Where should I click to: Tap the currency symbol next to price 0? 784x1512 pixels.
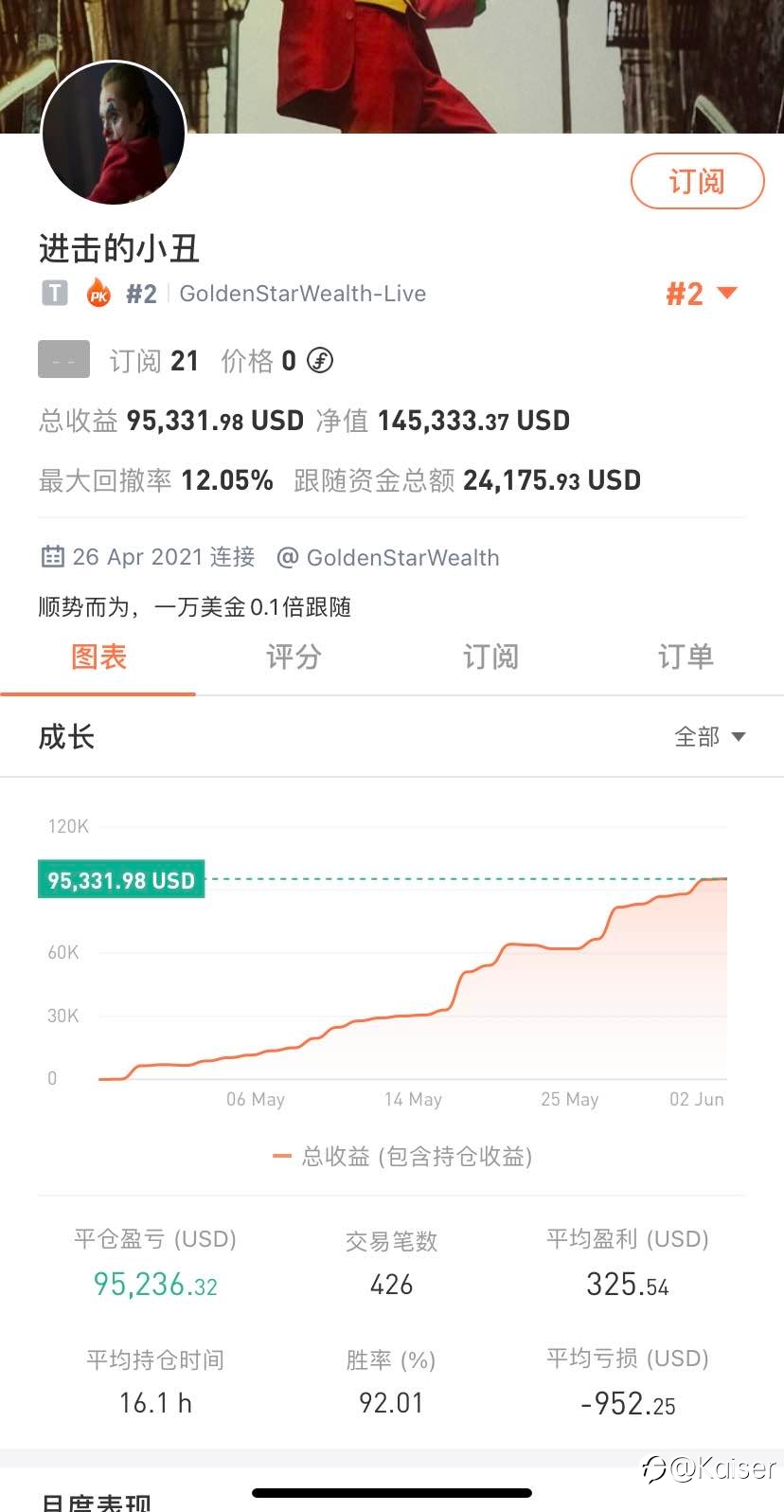click(x=320, y=361)
